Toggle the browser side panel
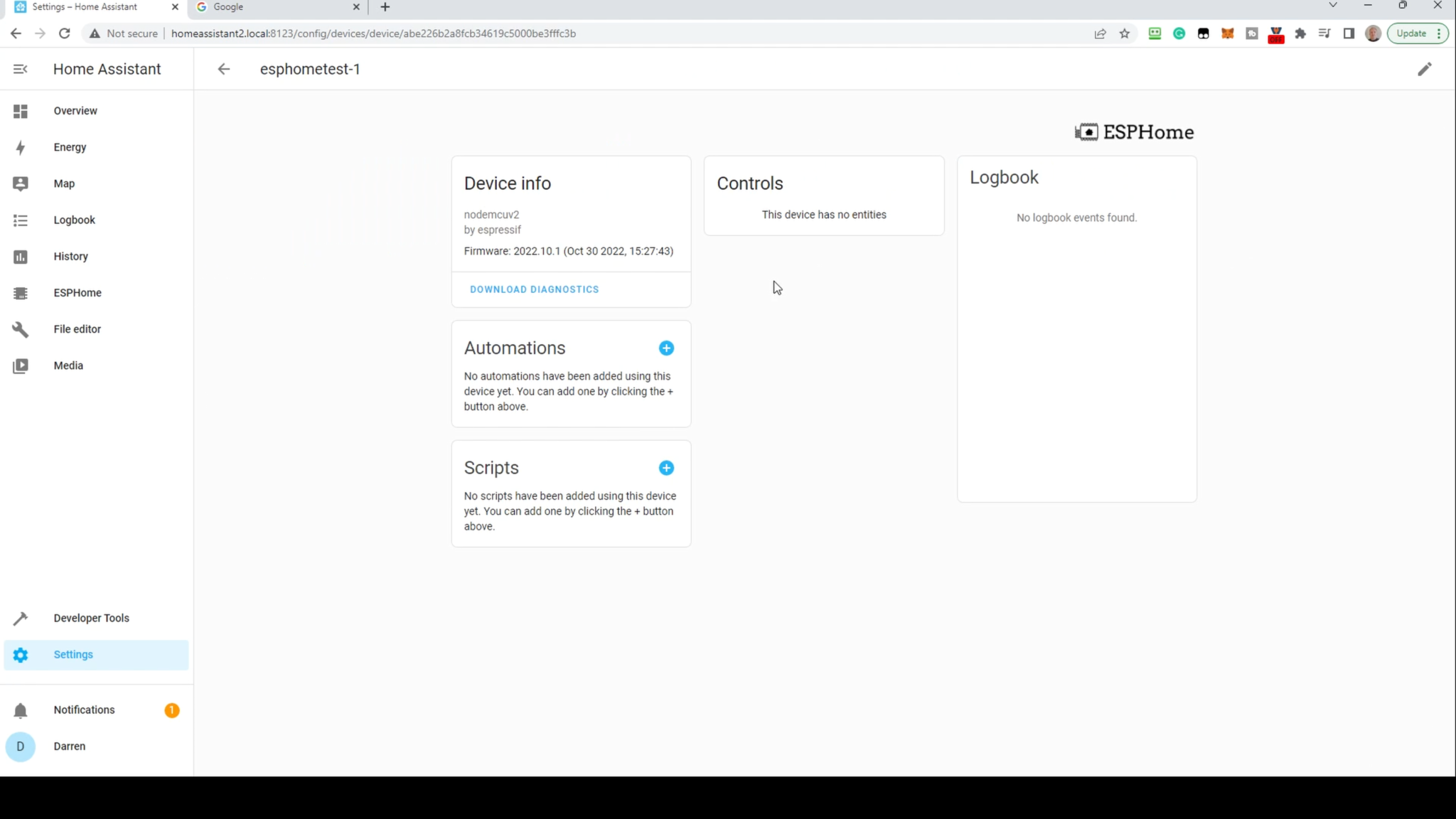The height and width of the screenshot is (819, 1456). (x=1349, y=33)
